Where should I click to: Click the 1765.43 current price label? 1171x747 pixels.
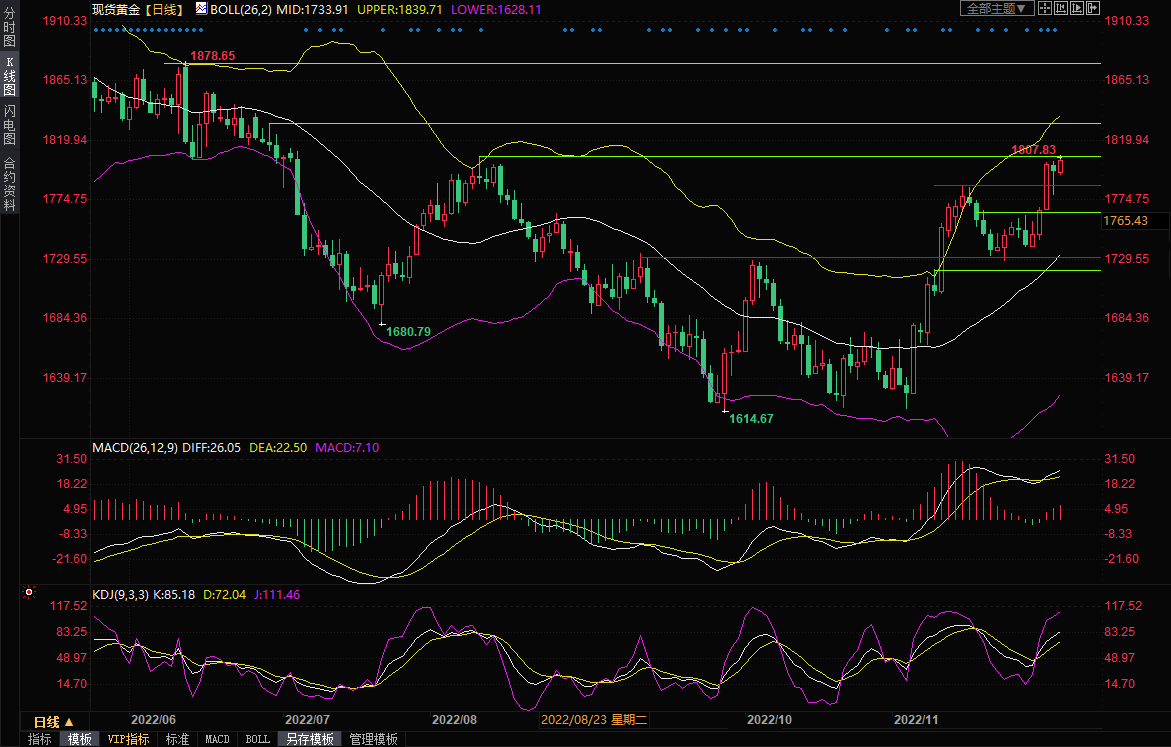click(1125, 220)
